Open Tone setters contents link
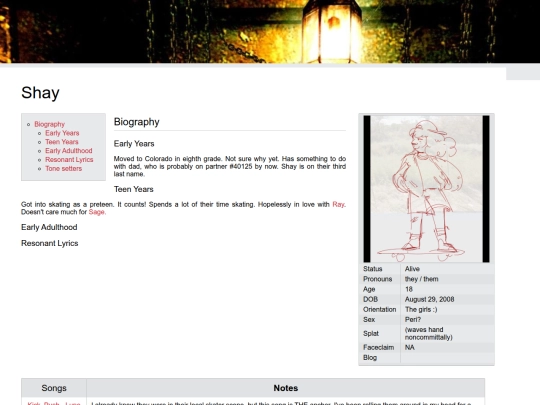This screenshot has height=405, width=540. [x=64, y=169]
